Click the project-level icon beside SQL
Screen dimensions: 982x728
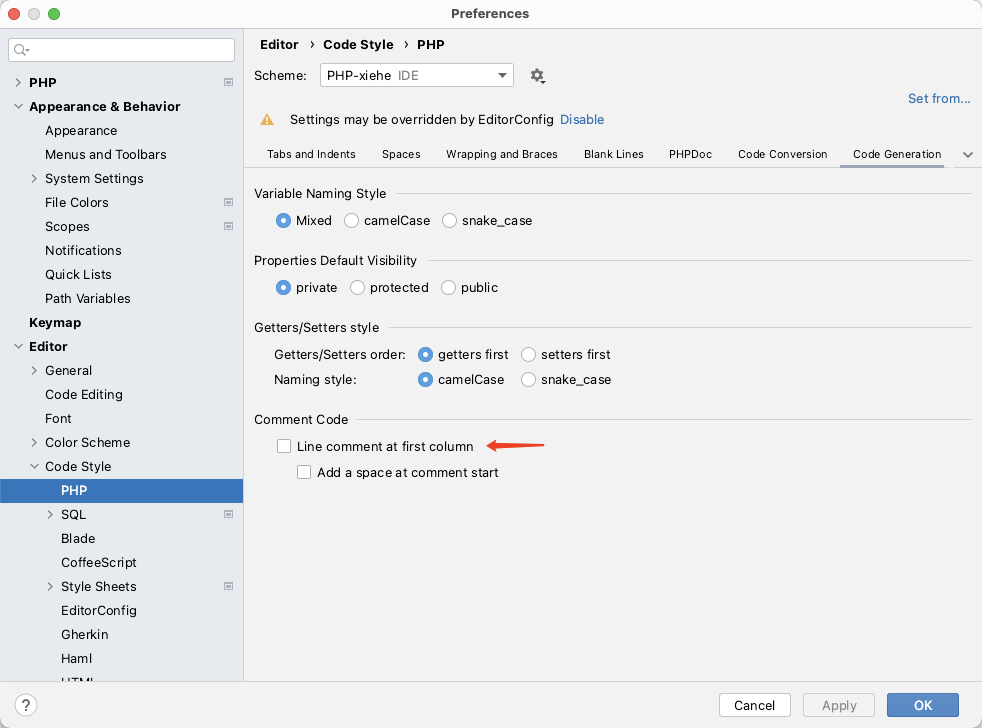click(x=228, y=514)
